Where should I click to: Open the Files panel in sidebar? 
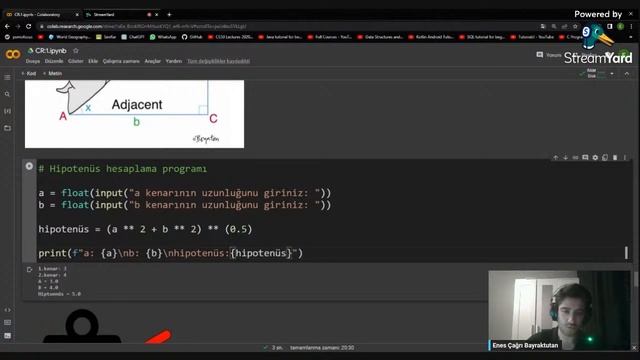click(7, 128)
